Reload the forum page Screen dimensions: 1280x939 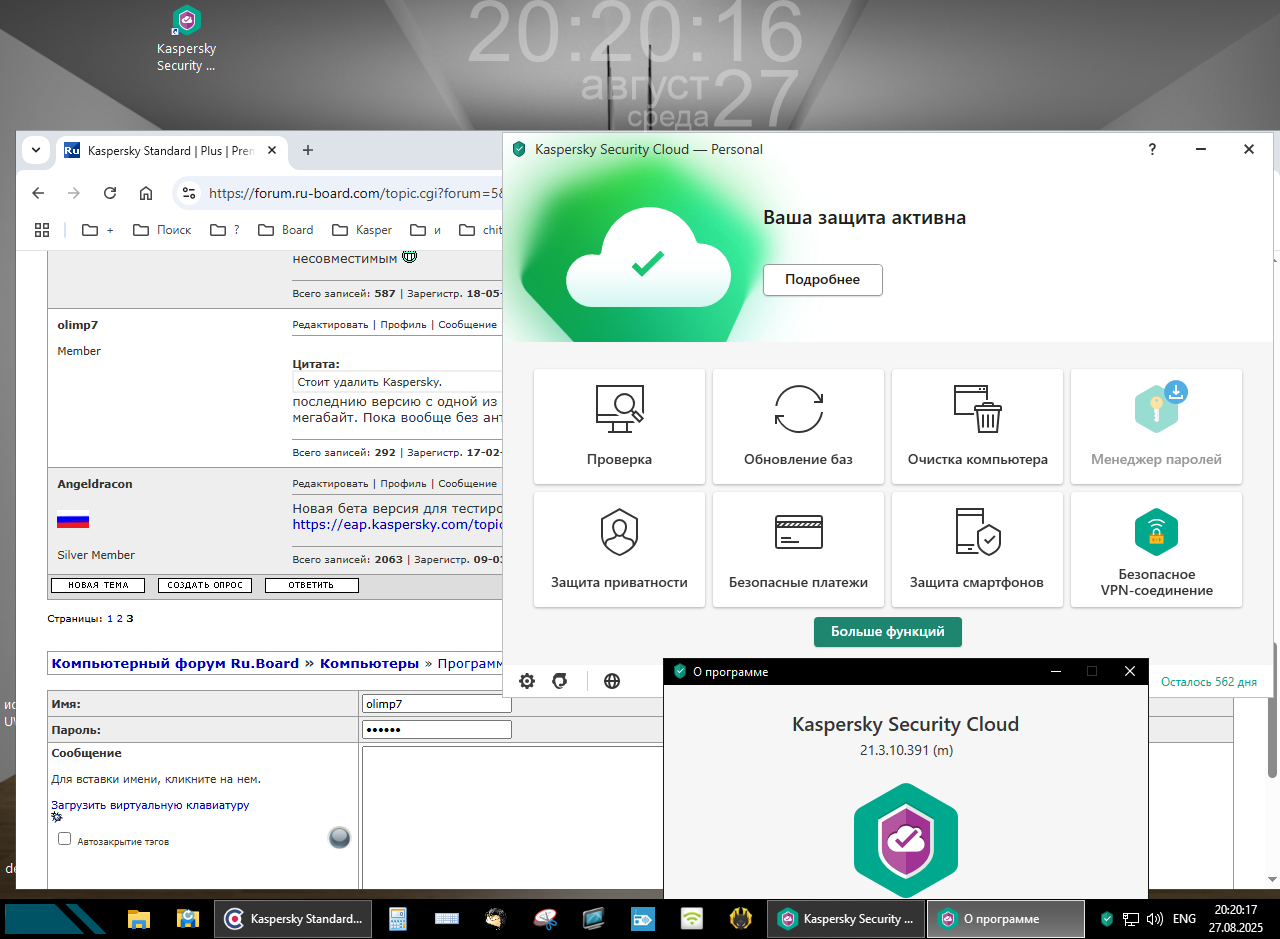click(110, 193)
